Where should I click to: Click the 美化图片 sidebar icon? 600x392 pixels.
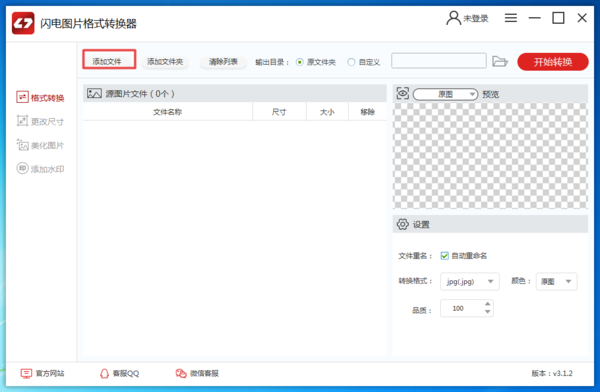[x=22, y=145]
